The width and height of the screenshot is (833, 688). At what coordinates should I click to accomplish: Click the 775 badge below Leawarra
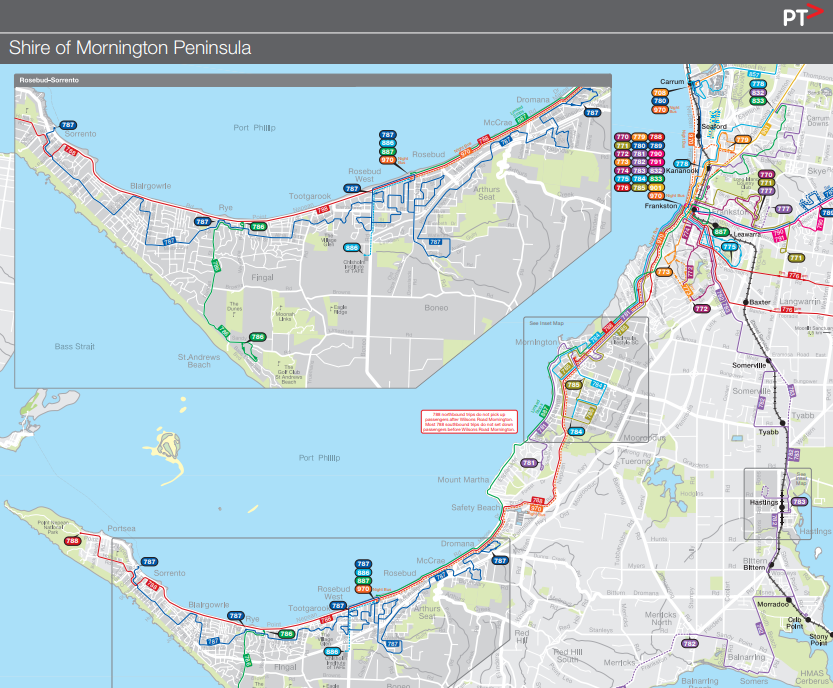[729, 246]
